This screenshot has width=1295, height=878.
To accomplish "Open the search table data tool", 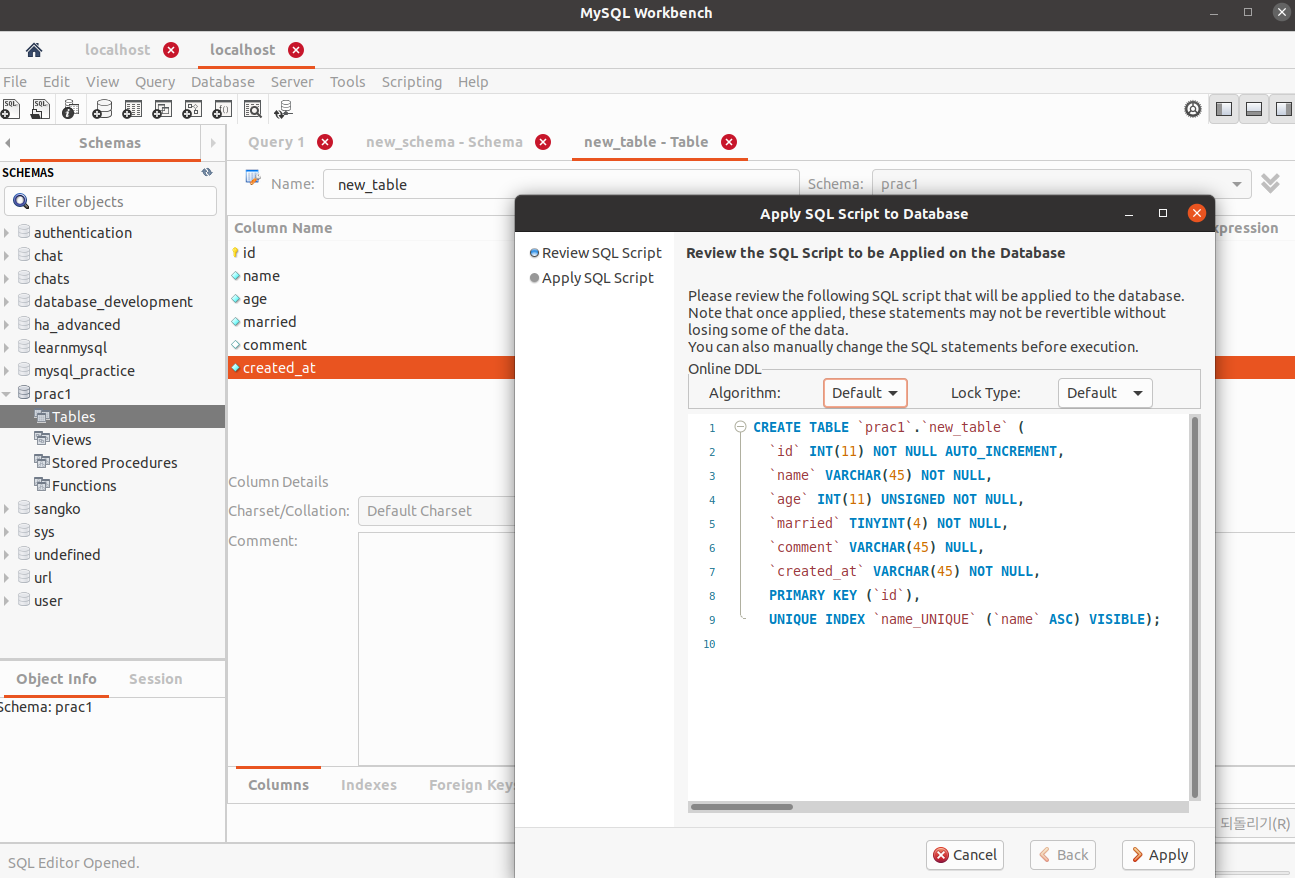I will click(251, 108).
